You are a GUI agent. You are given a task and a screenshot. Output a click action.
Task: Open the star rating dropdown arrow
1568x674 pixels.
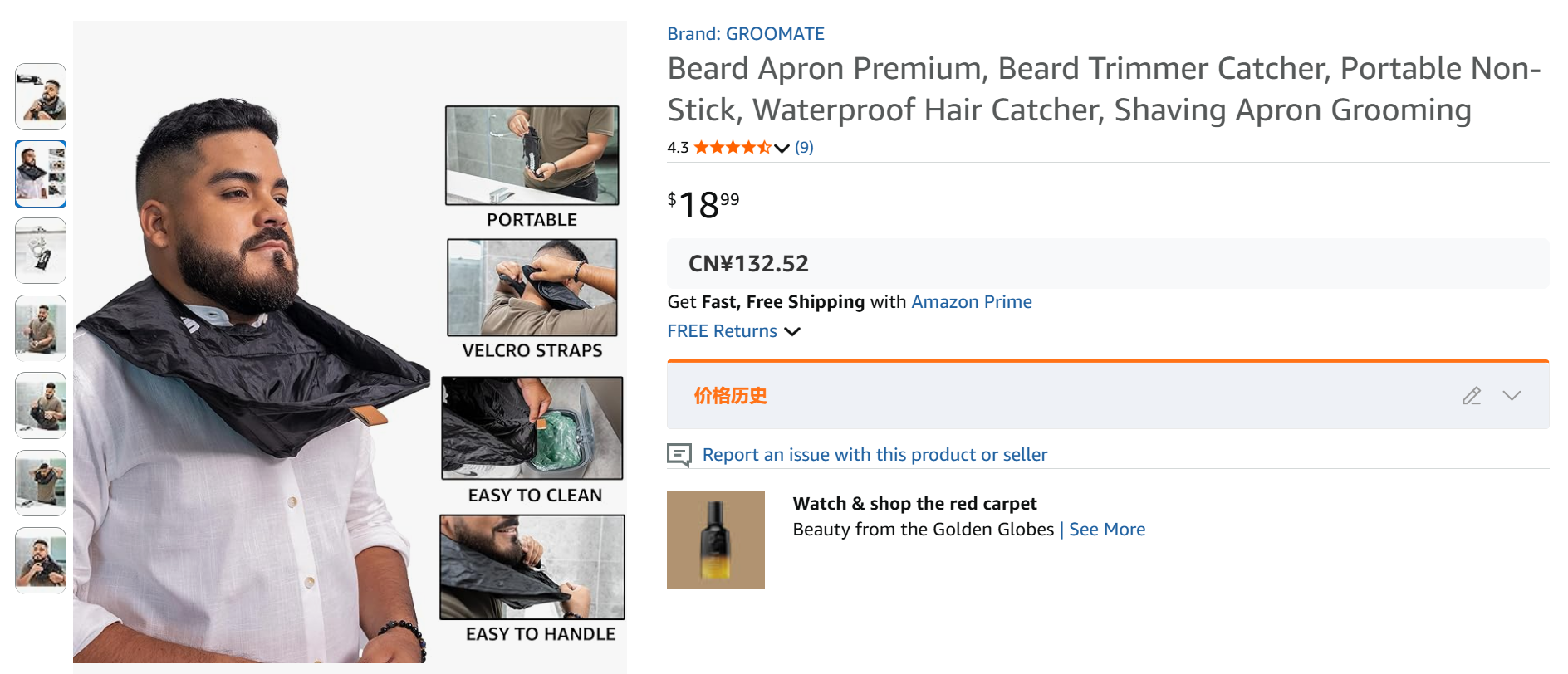point(782,149)
